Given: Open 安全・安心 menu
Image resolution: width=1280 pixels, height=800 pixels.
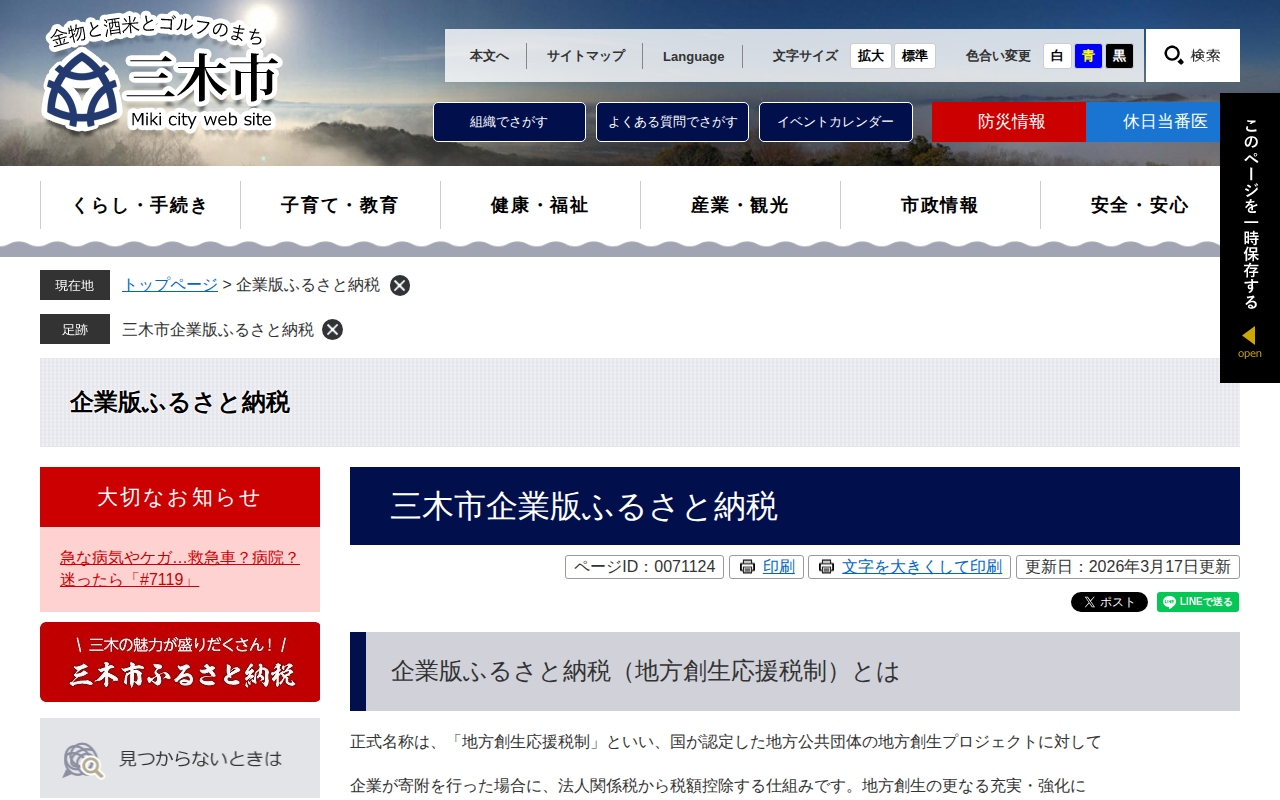Looking at the screenshot, I should pyautogui.click(x=1140, y=205).
